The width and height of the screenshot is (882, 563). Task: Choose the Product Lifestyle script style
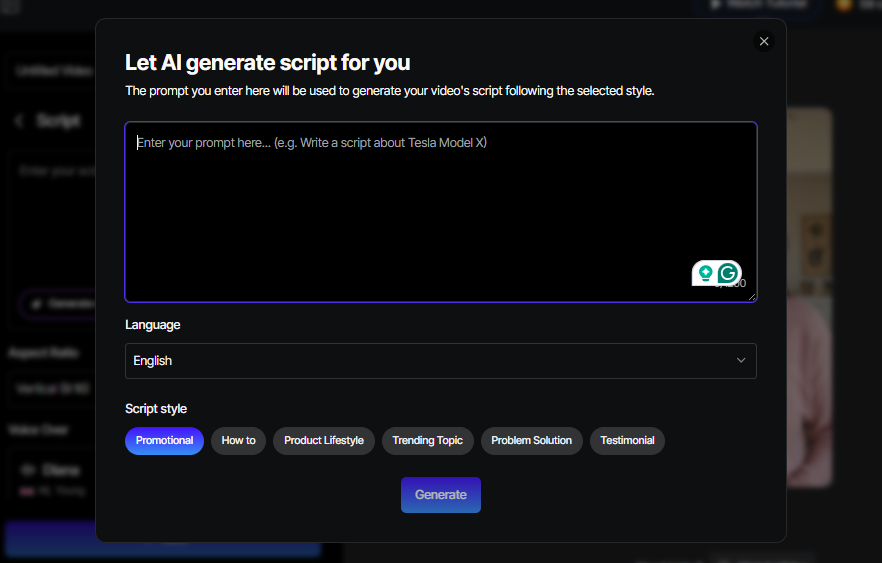coord(324,440)
